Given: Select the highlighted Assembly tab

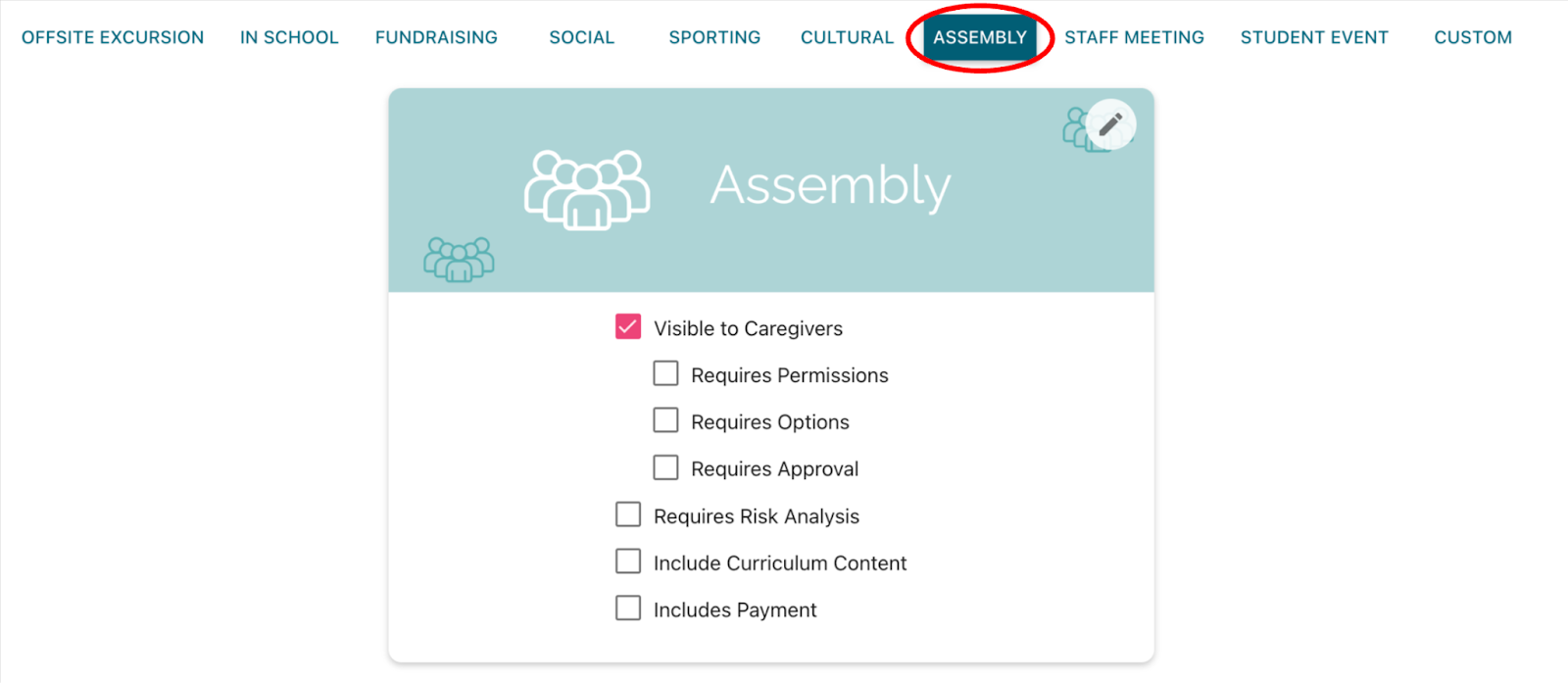Looking at the screenshot, I should pyautogui.click(x=980, y=37).
